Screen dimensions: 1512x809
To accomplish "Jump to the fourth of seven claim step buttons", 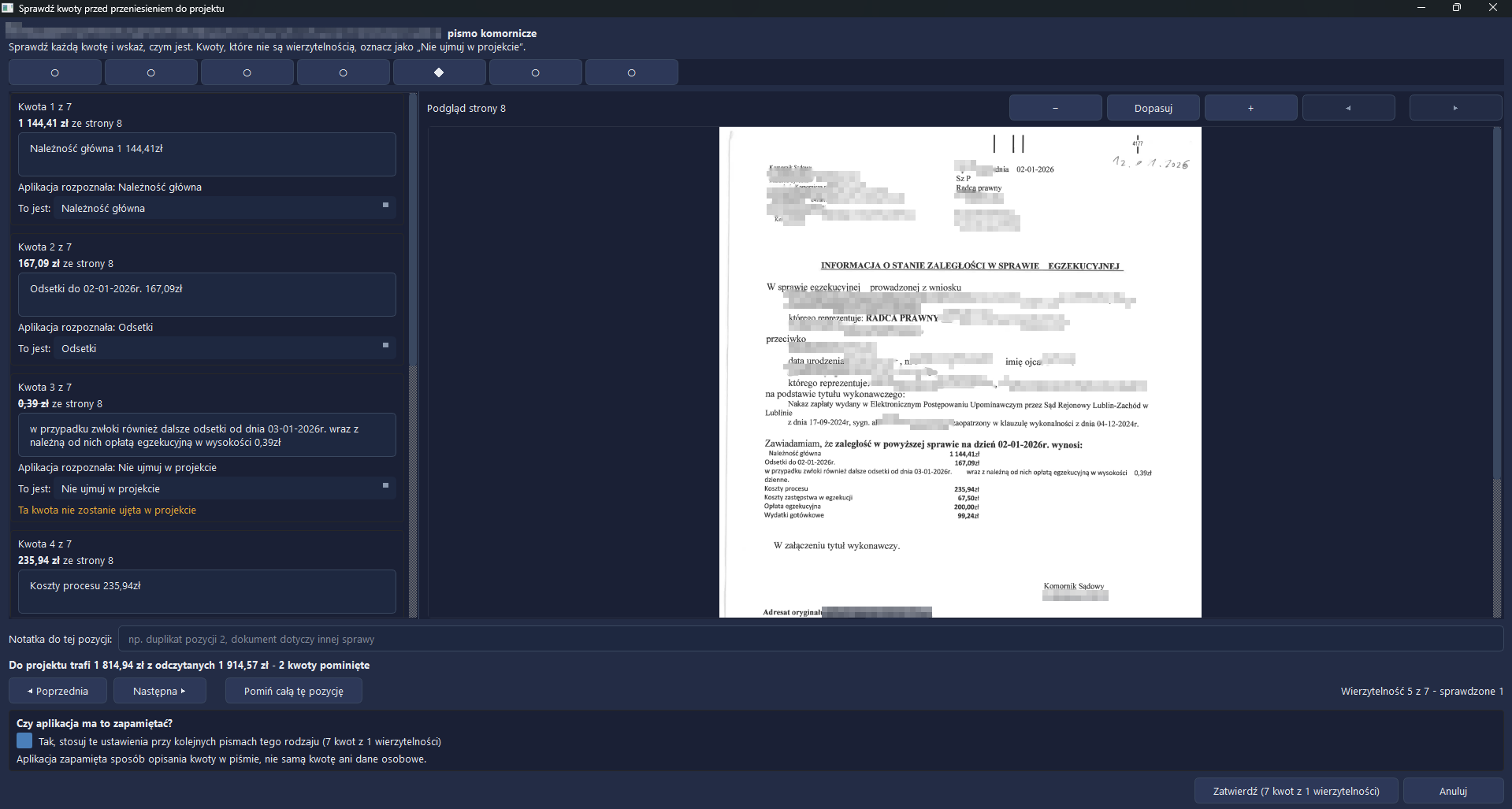I will click(343, 72).
